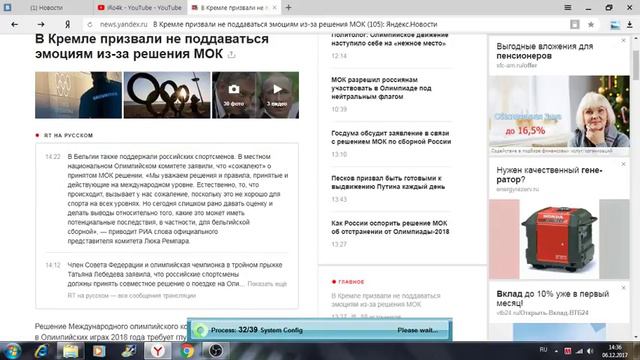Show hidden tray icons arrow
640x360 pixels.
[x=556, y=351]
